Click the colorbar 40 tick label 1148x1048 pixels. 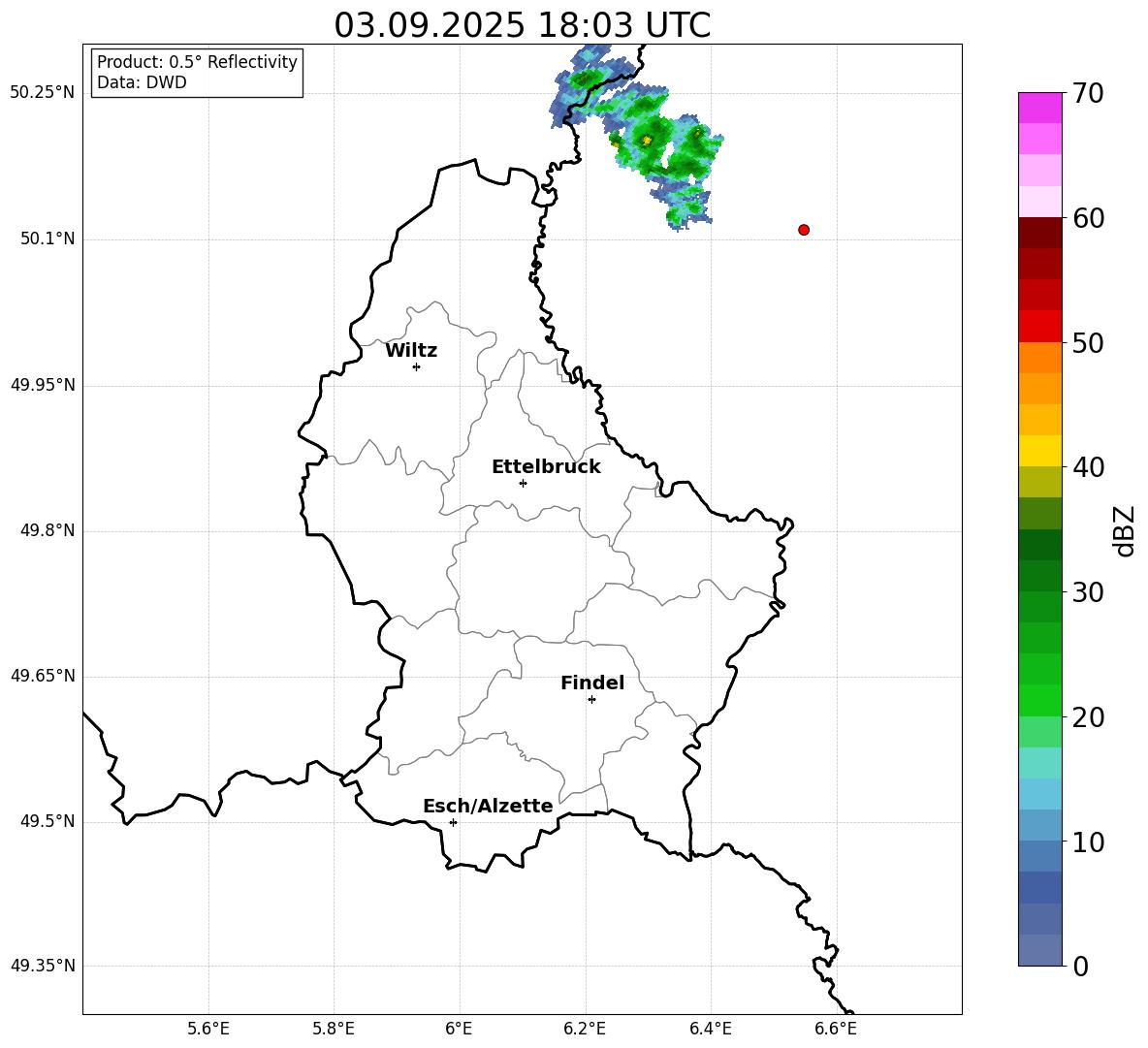(1088, 467)
